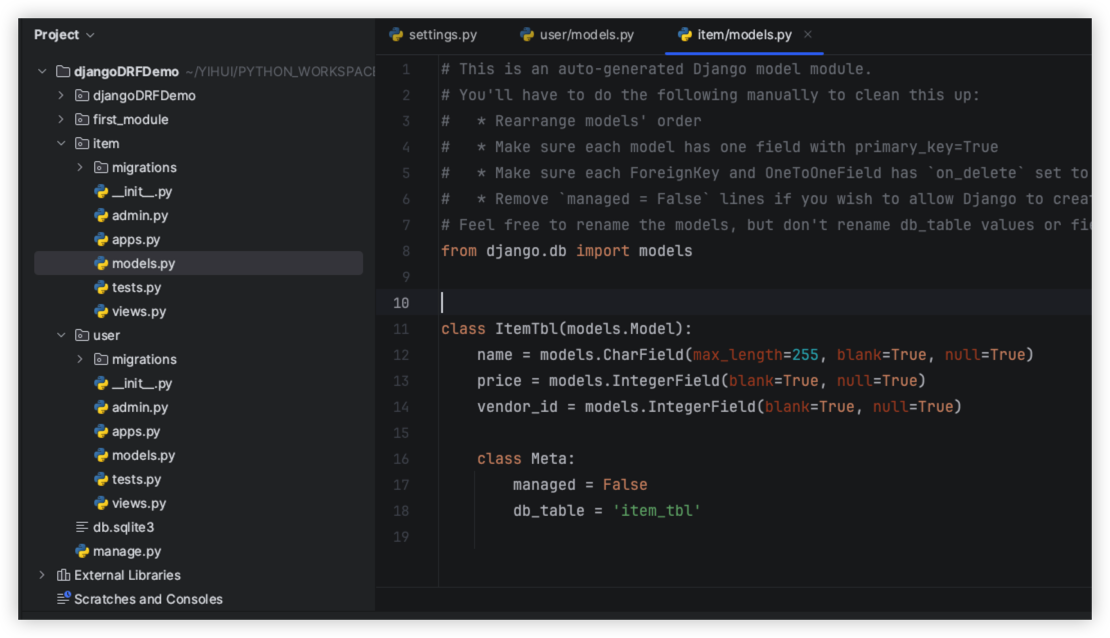1110x638 pixels.
Task: Select apps.py in the user folder
Action: click(136, 431)
